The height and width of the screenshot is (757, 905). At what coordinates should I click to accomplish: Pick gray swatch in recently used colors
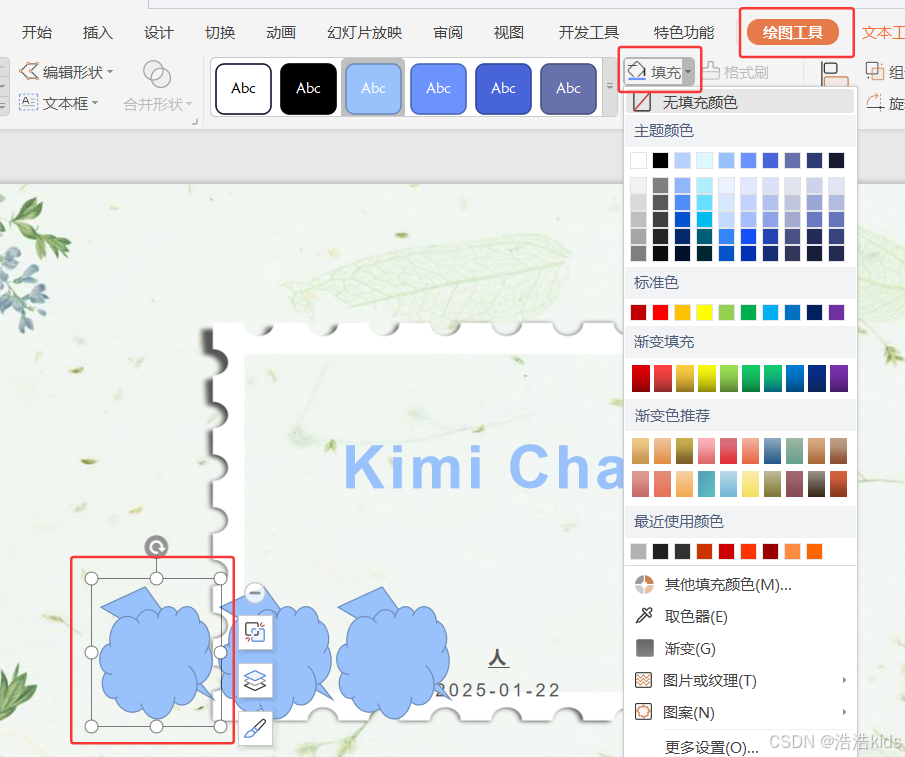[x=638, y=551]
